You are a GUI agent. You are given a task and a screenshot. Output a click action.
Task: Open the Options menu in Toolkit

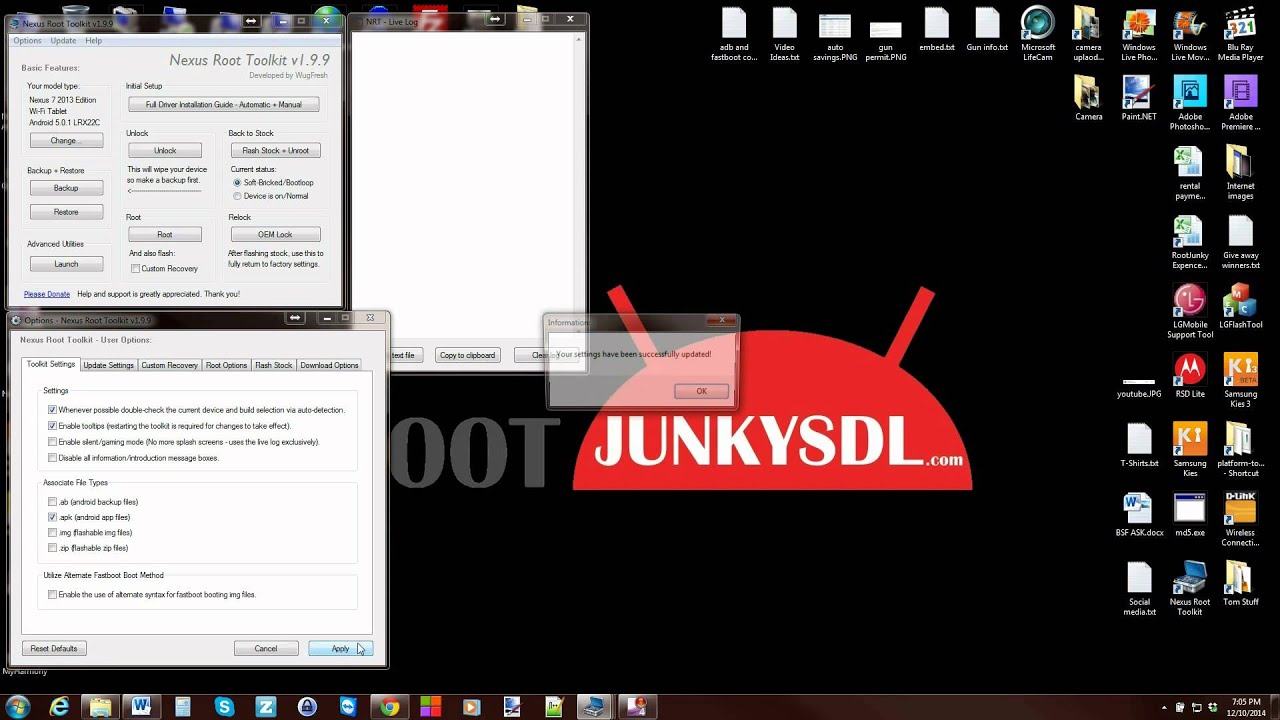click(x=27, y=41)
